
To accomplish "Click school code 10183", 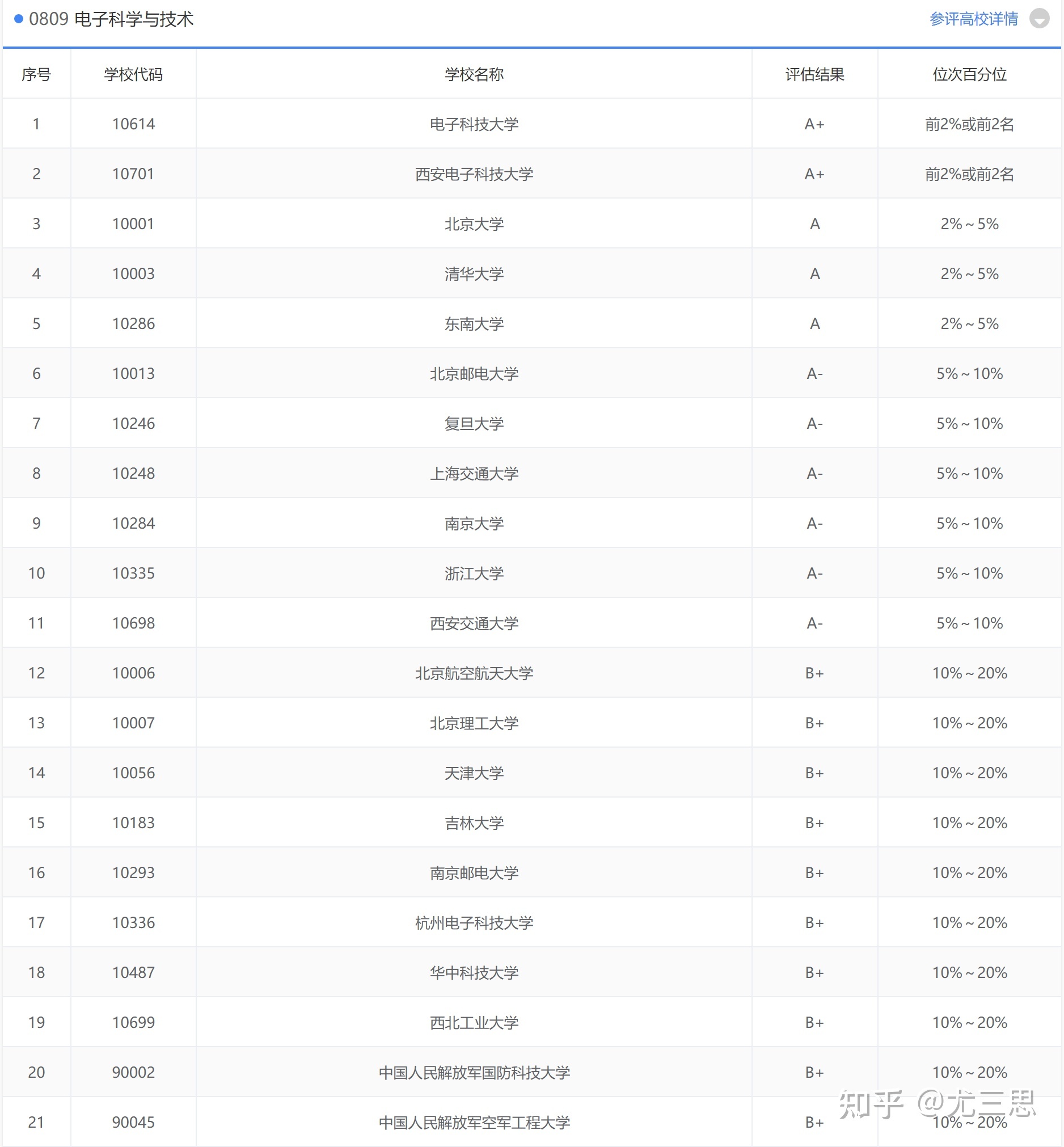I will 134,823.
